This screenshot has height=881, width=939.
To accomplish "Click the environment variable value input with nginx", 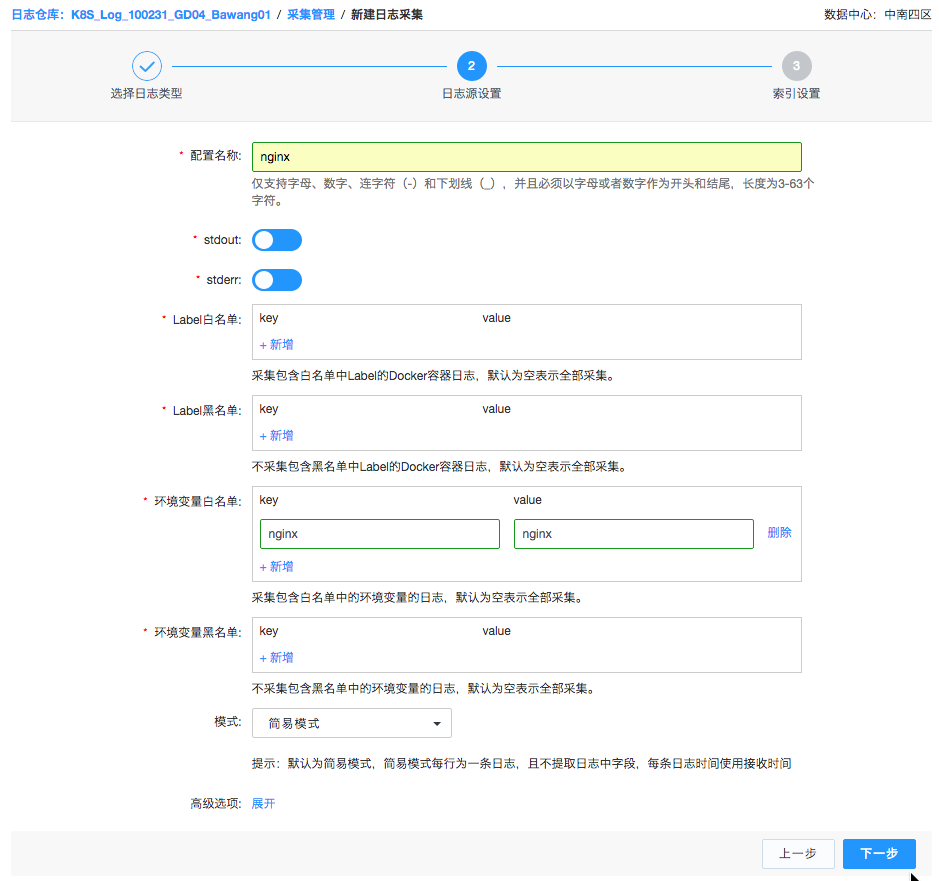I will pyautogui.click(x=634, y=533).
